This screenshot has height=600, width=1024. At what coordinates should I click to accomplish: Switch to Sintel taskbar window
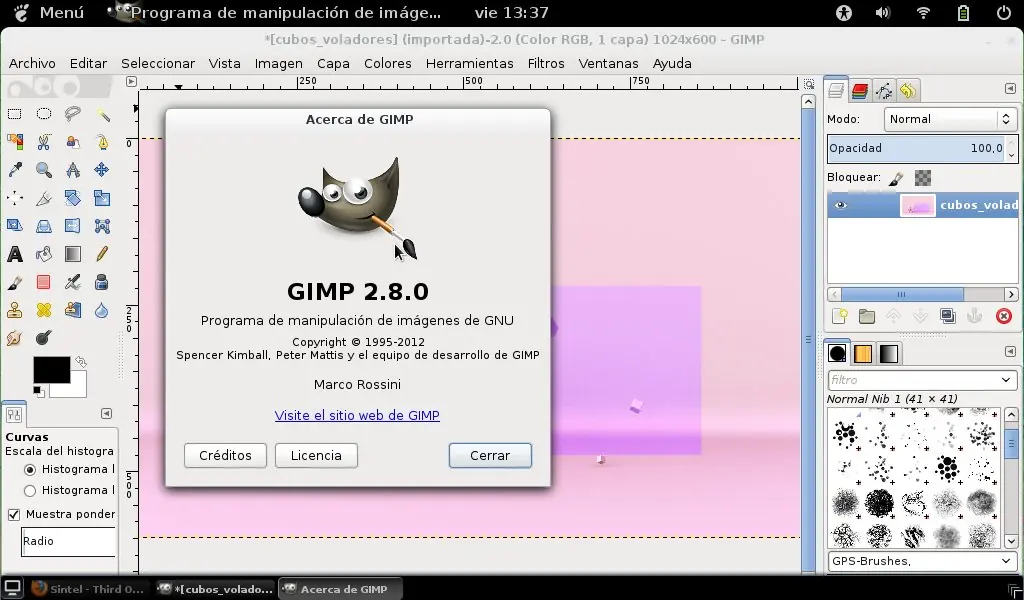[87, 589]
